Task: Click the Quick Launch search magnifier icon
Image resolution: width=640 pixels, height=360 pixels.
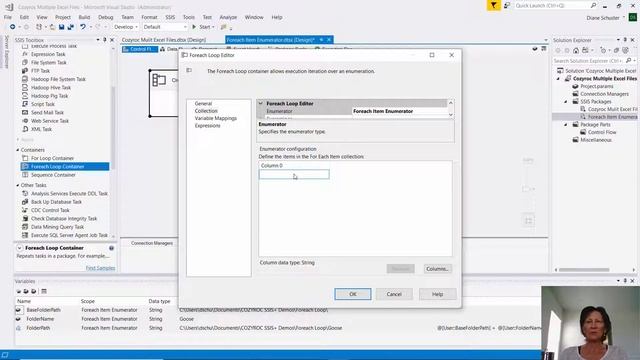Action: point(593,5)
